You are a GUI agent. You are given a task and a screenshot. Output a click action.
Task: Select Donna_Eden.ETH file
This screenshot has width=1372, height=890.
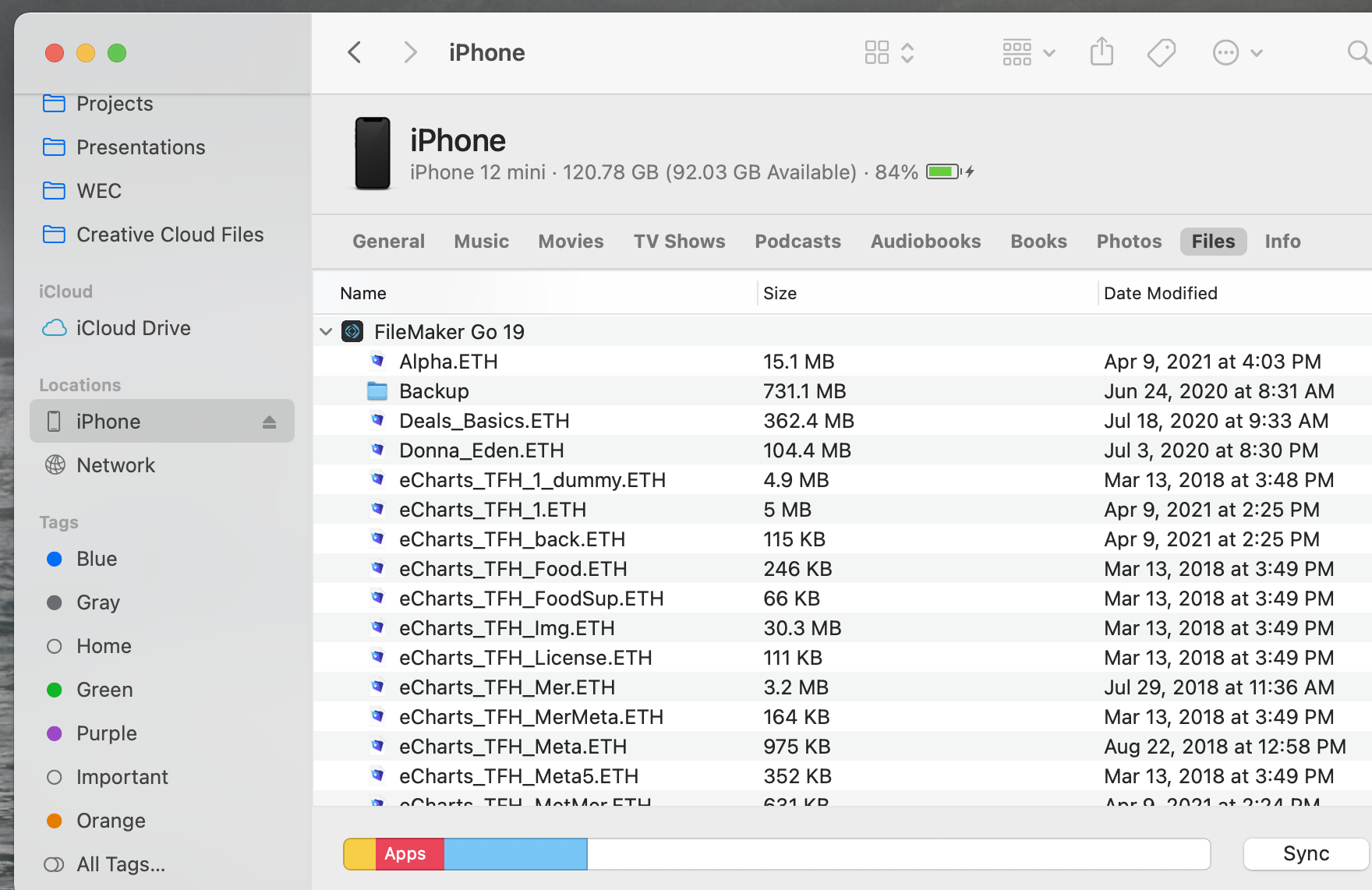click(x=842, y=450)
